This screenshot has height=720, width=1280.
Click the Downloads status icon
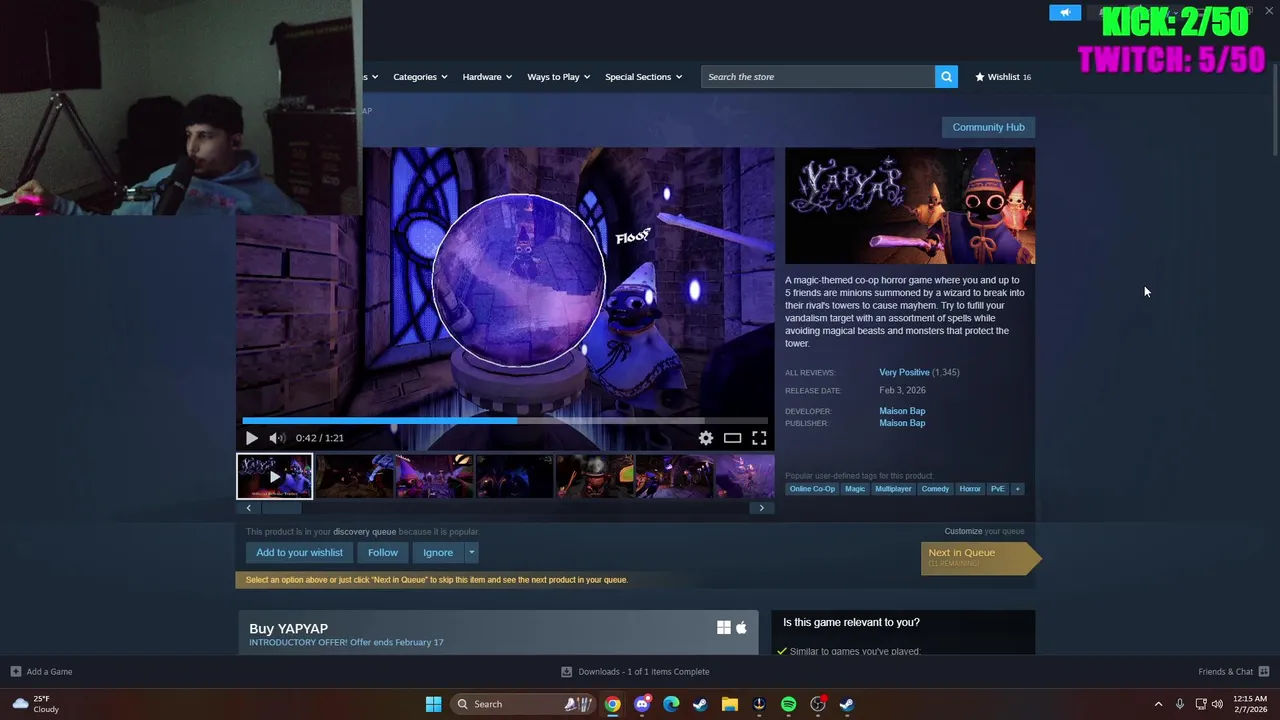coord(567,672)
